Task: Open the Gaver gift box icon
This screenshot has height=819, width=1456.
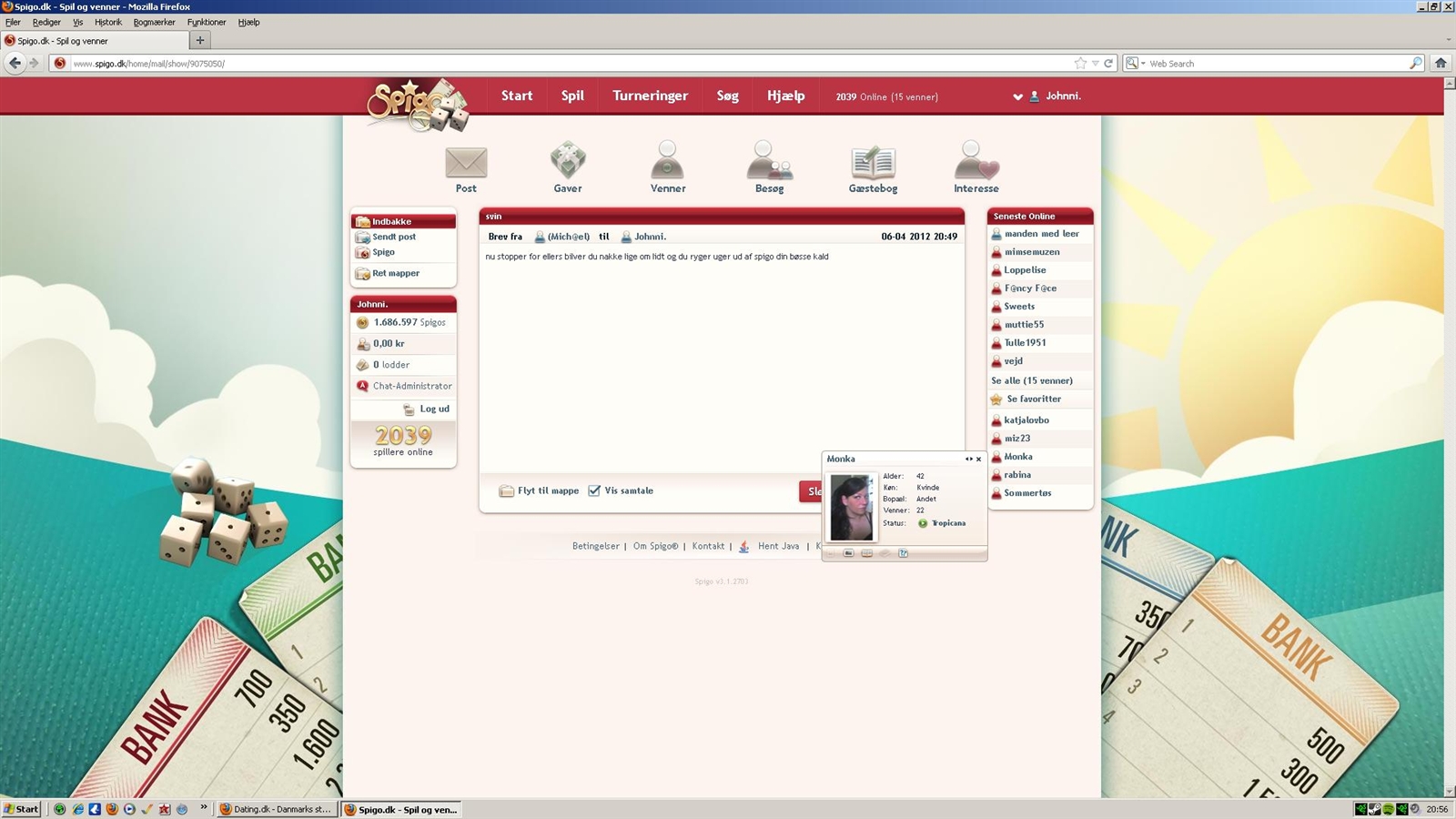Action: pos(568,161)
